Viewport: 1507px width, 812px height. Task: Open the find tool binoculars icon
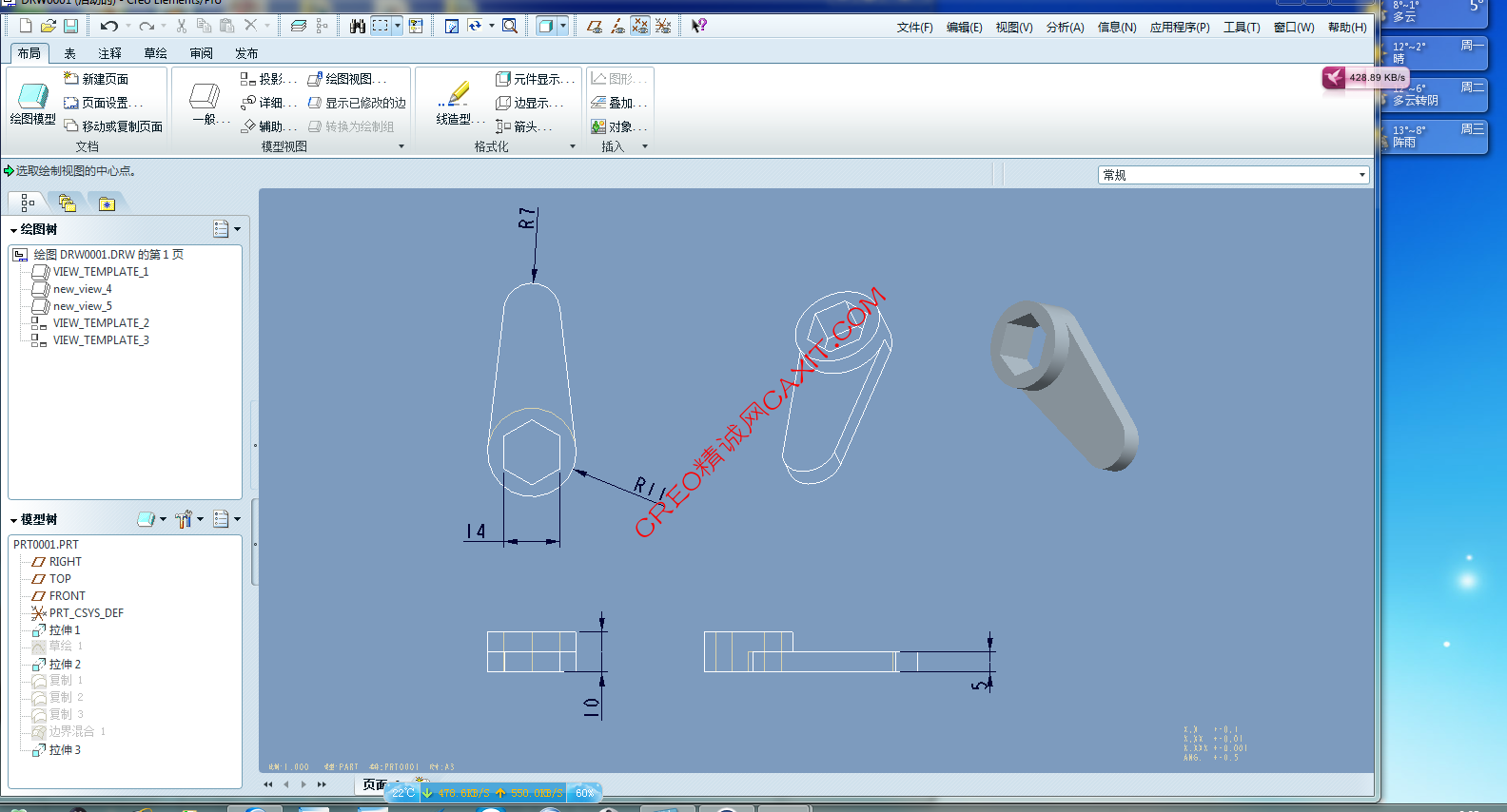(x=358, y=27)
